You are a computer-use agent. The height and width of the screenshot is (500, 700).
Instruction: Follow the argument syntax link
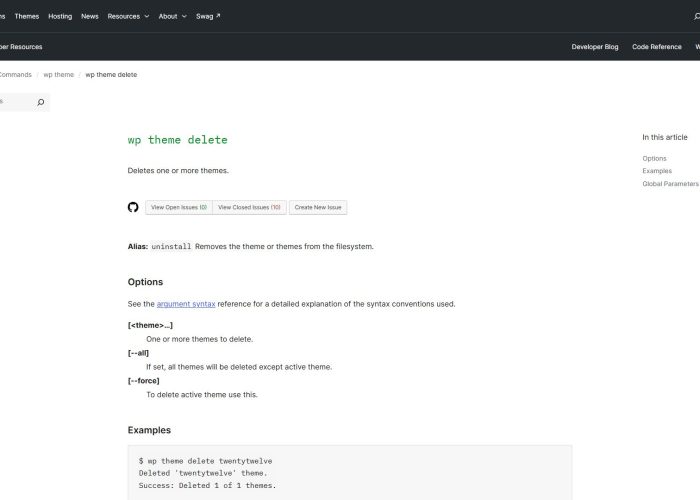click(186, 304)
